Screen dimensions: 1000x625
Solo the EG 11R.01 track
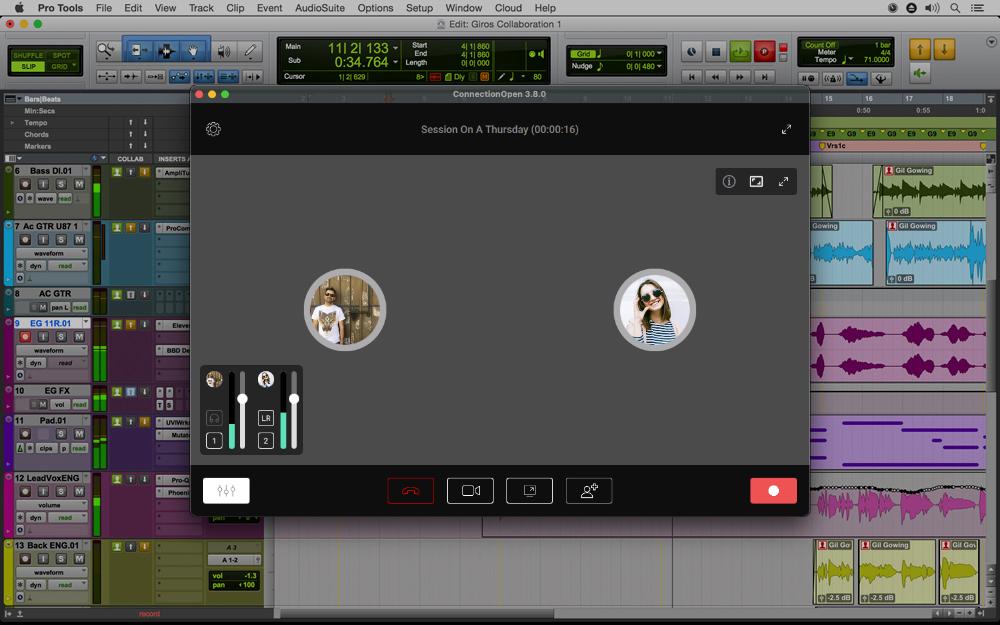coord(61,336)
